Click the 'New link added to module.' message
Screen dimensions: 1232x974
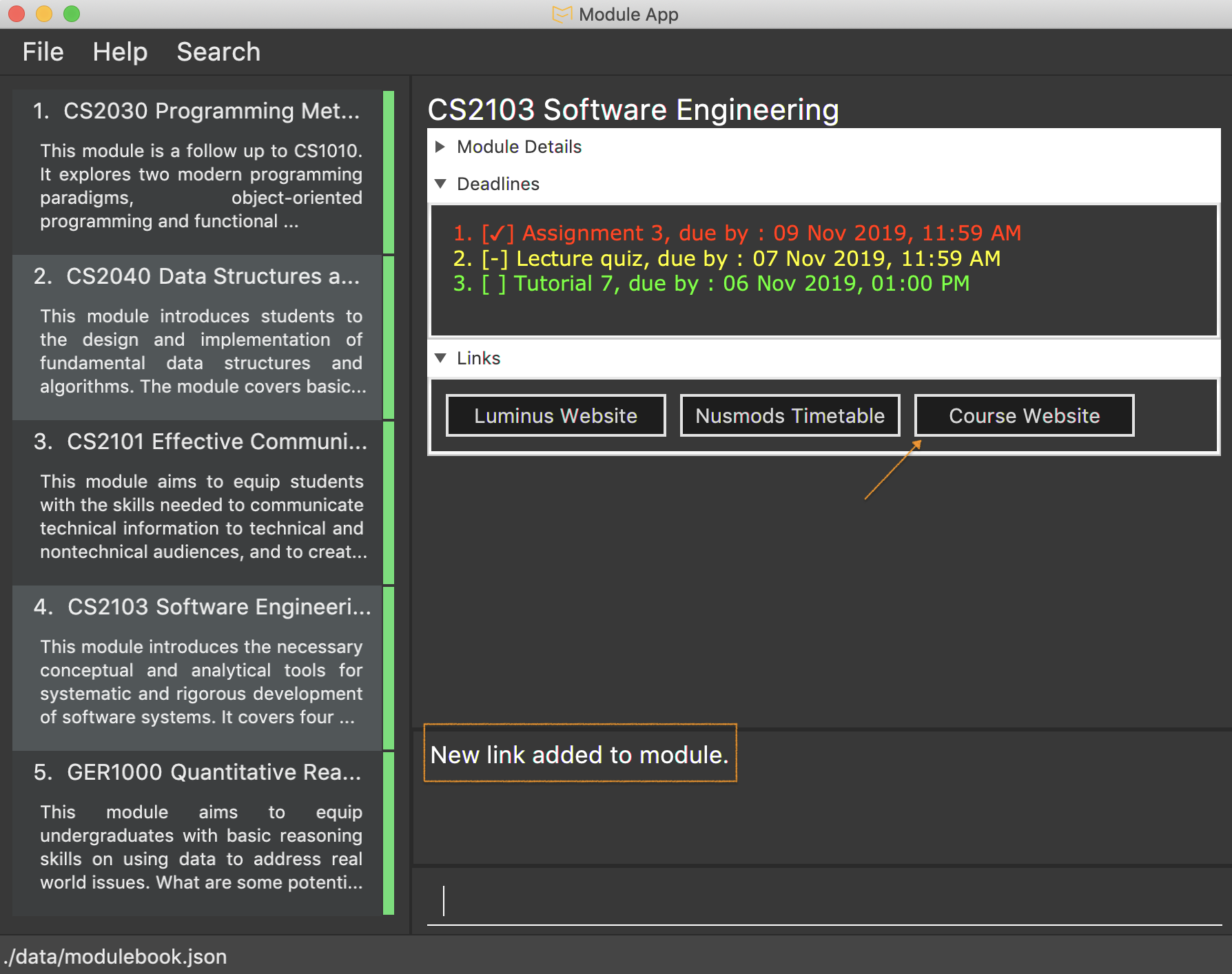(x=579, y=755)
